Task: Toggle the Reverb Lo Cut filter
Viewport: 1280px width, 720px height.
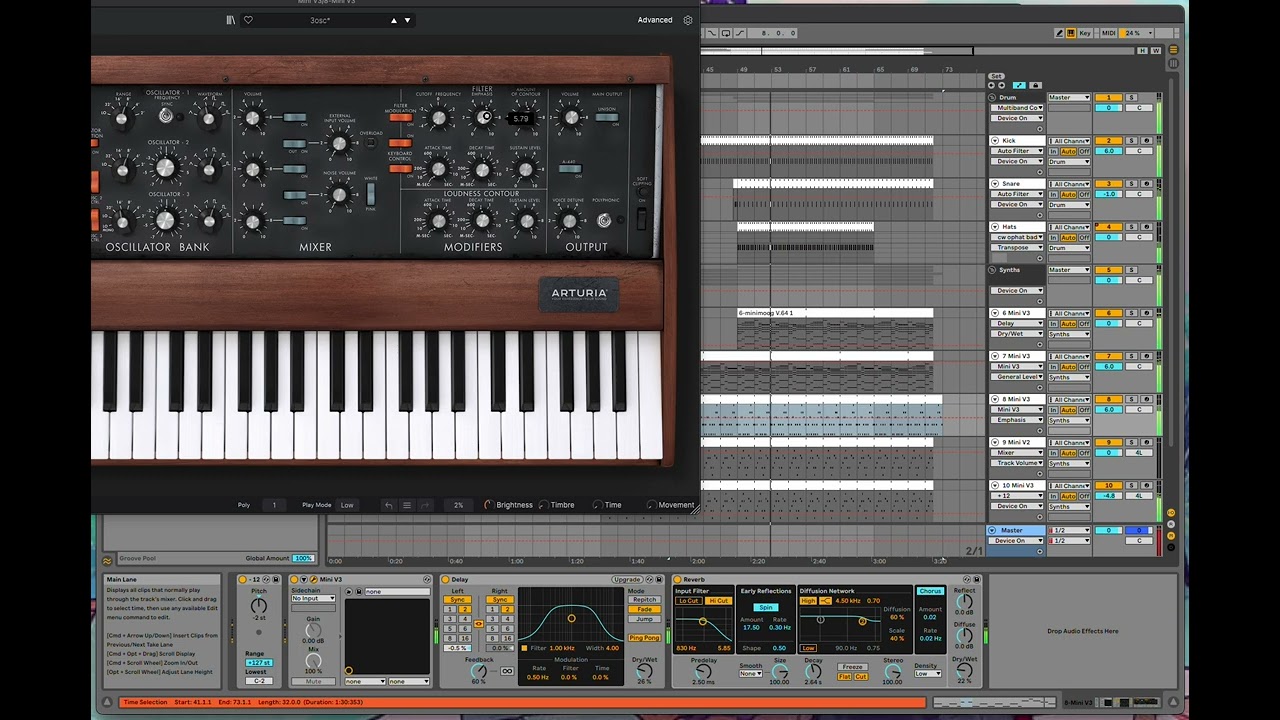Action: coord(688,601)
